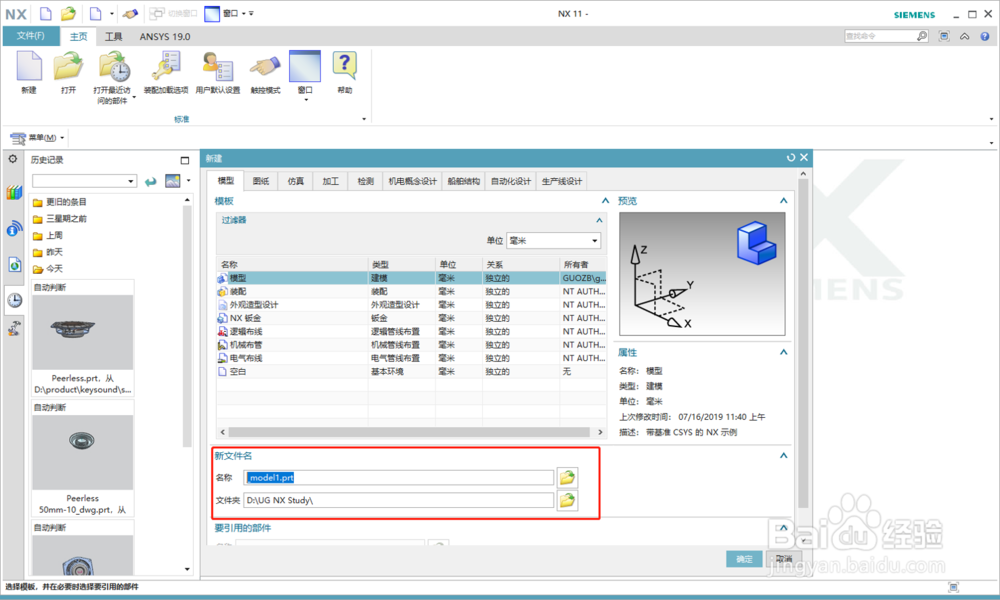Click the fullscreen icon in top right ribbon

coord(944,36)
